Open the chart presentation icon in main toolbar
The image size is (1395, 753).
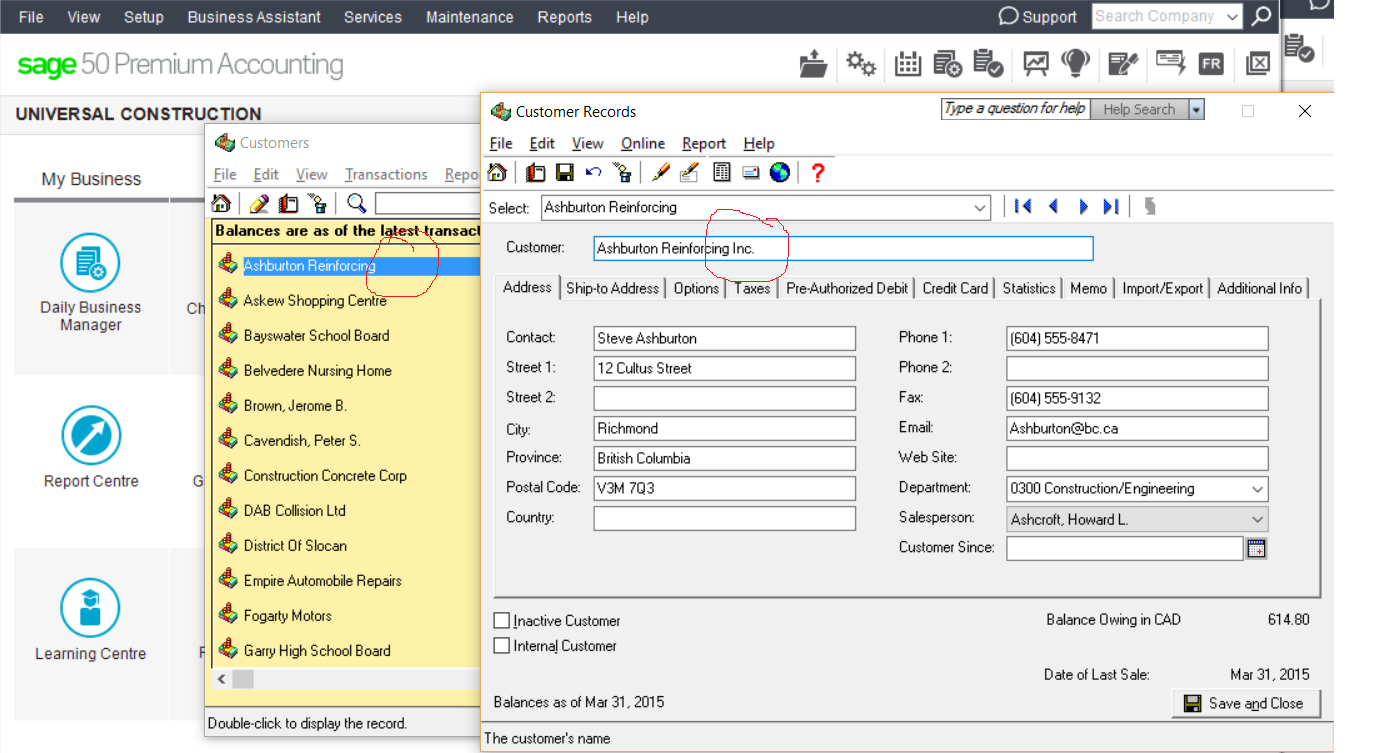[x=1036, y=64]
